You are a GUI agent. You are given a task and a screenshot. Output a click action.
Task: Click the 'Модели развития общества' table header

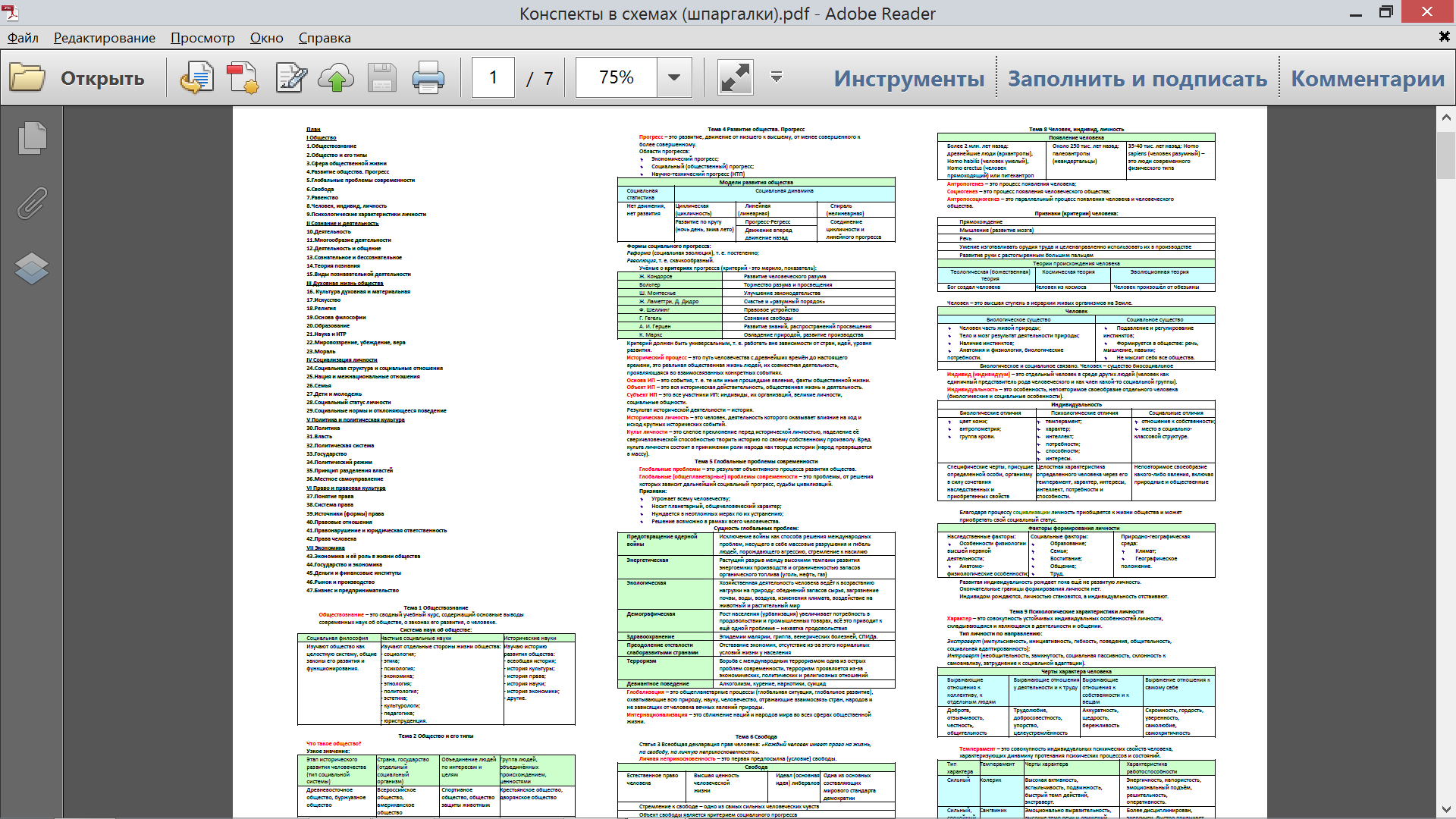(x=756, y=183)
